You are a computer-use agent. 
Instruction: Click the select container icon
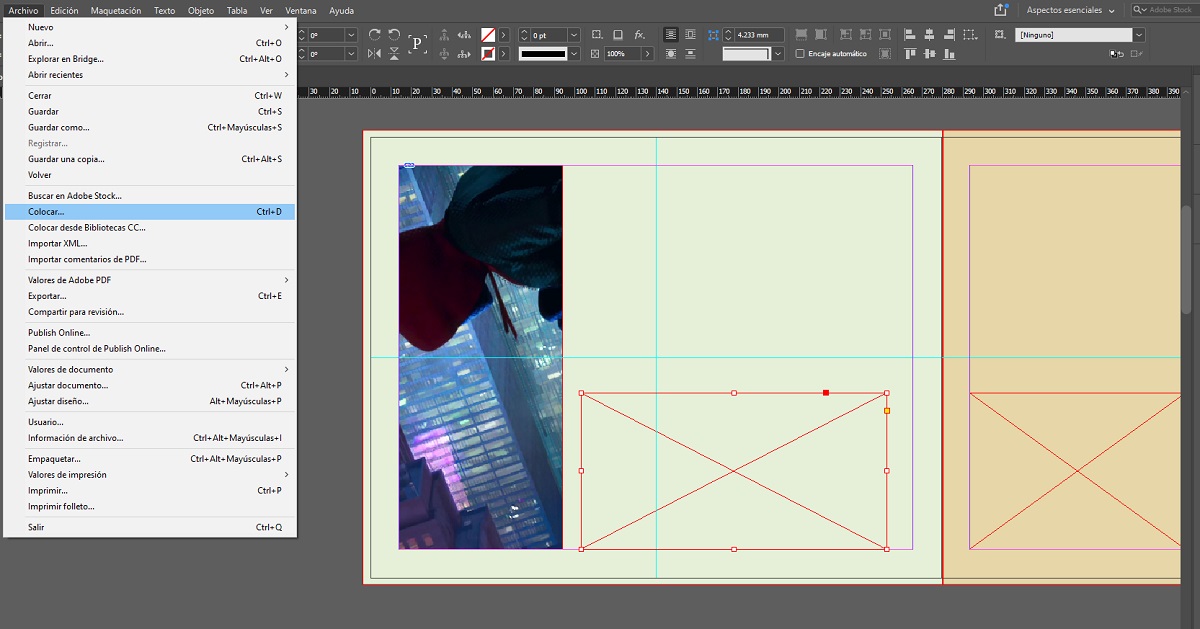tap(444, 34)
